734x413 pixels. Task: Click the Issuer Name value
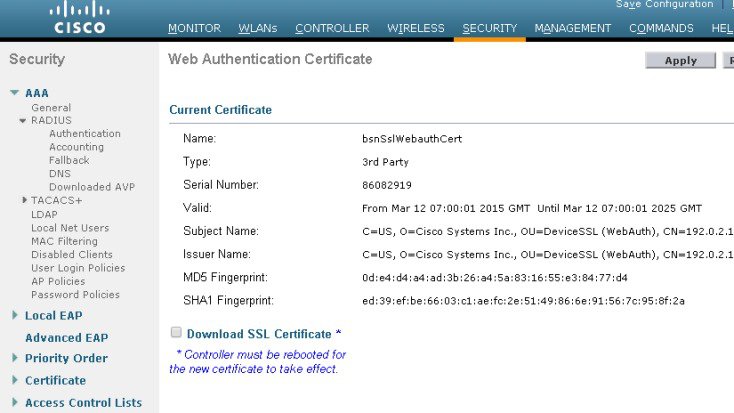pyautogui.click(x=548, y=255)
